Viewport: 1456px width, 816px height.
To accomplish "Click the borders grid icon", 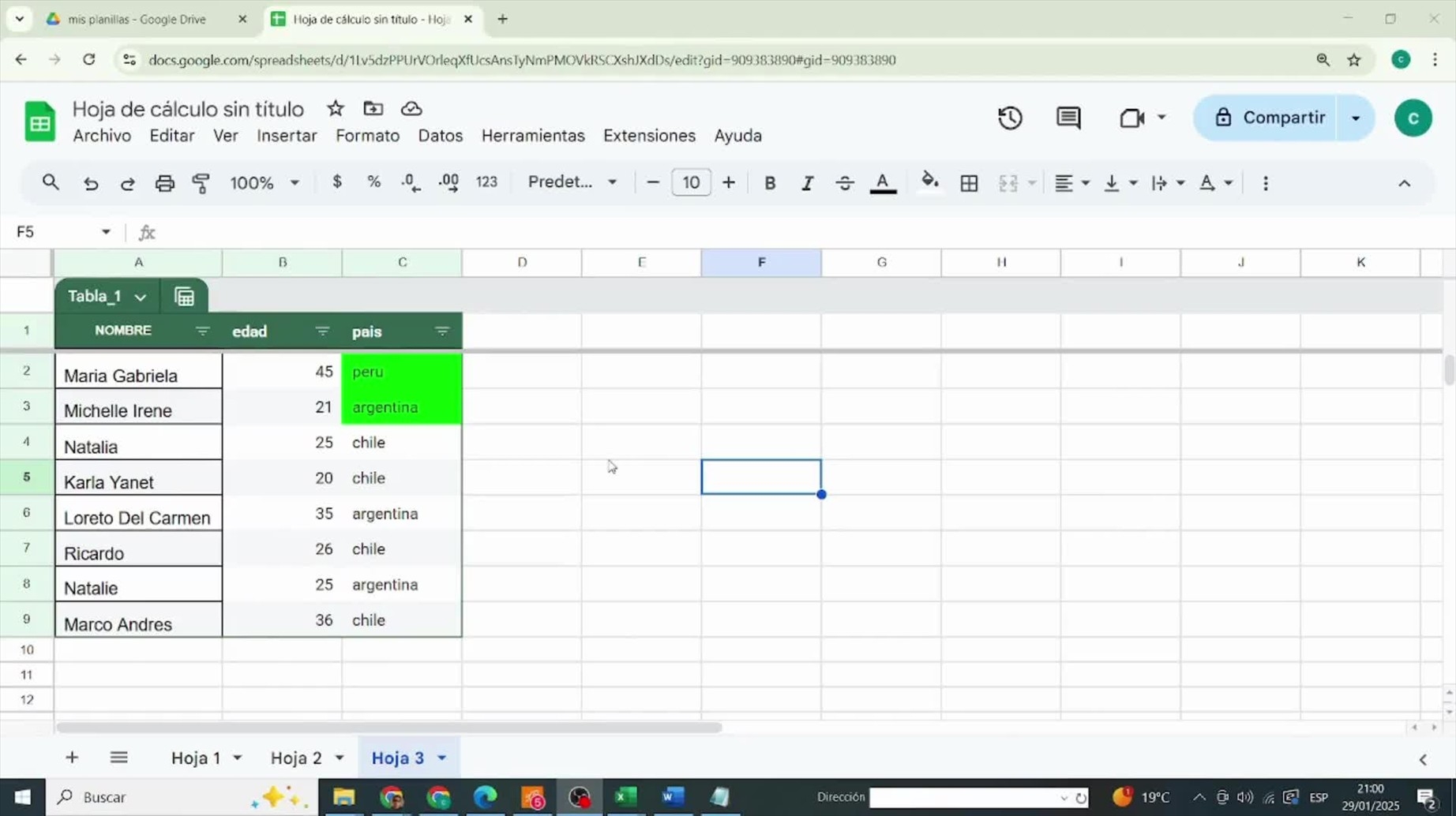I will 969,183.
